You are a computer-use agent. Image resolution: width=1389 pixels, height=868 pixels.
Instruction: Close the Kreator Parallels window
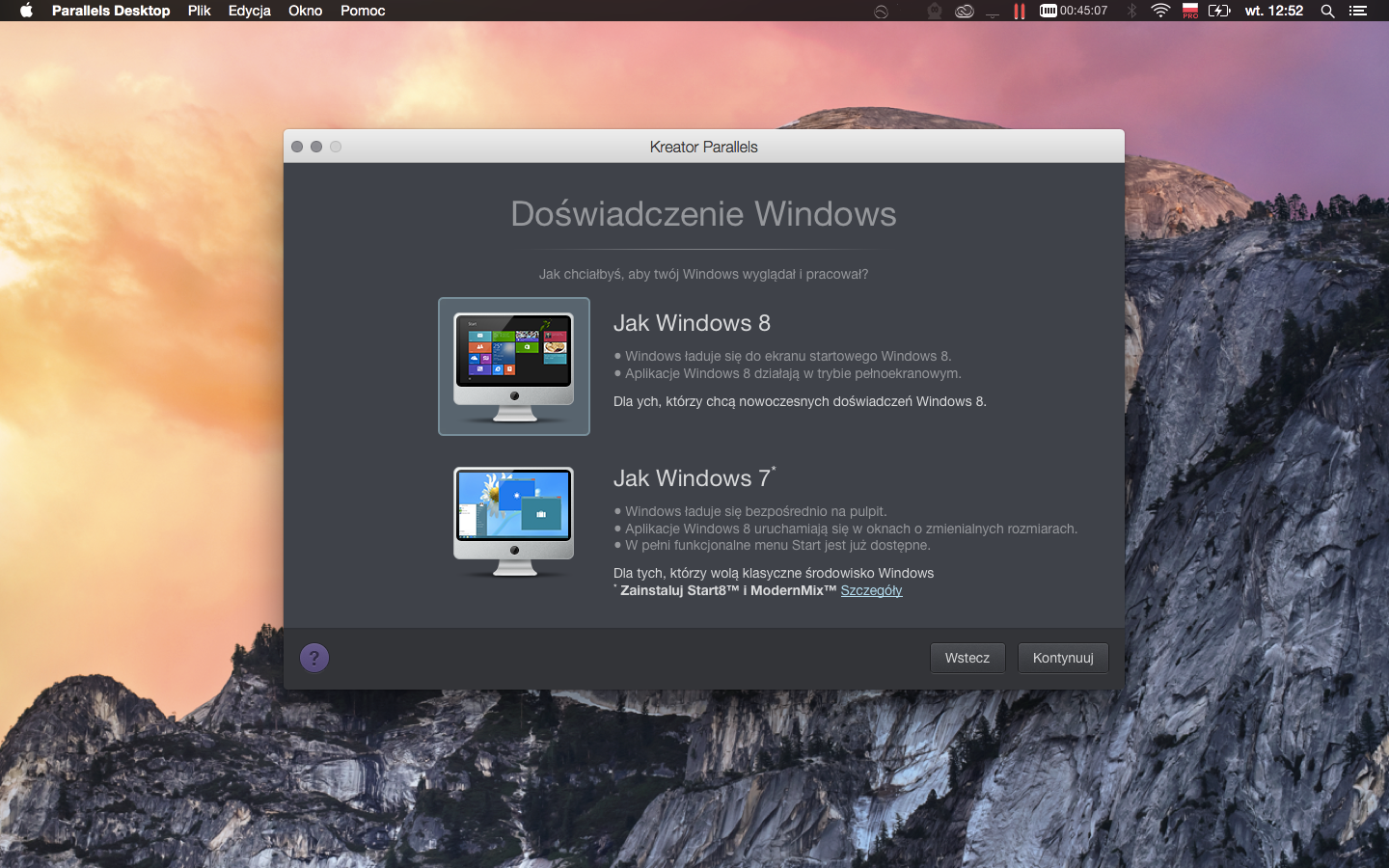297,147
